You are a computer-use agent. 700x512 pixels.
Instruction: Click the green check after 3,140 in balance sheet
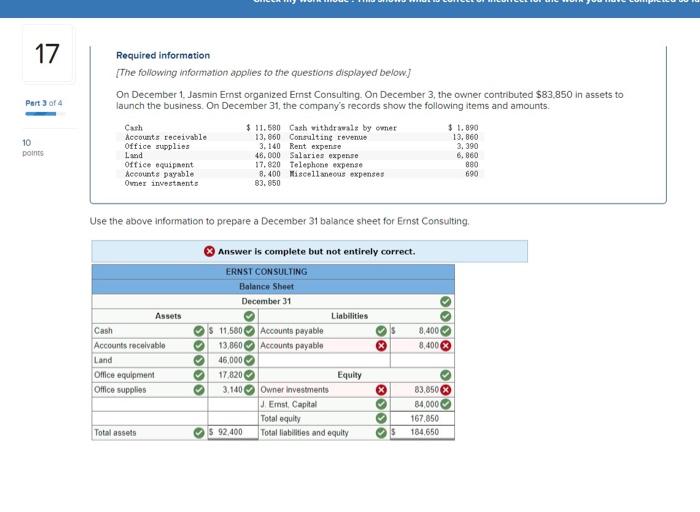coord(249,390)
